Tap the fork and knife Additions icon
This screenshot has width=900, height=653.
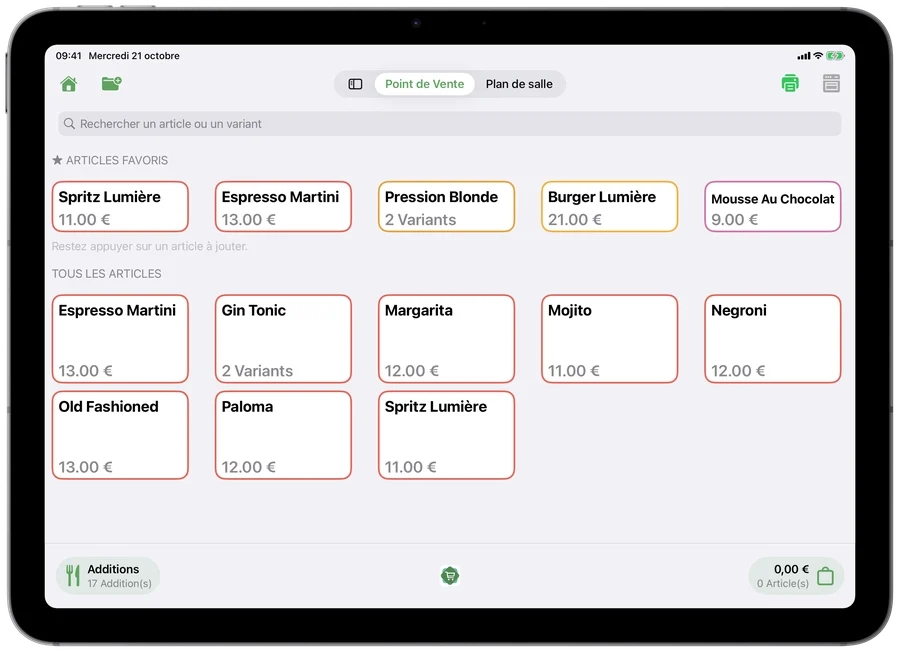coord(73,576)
